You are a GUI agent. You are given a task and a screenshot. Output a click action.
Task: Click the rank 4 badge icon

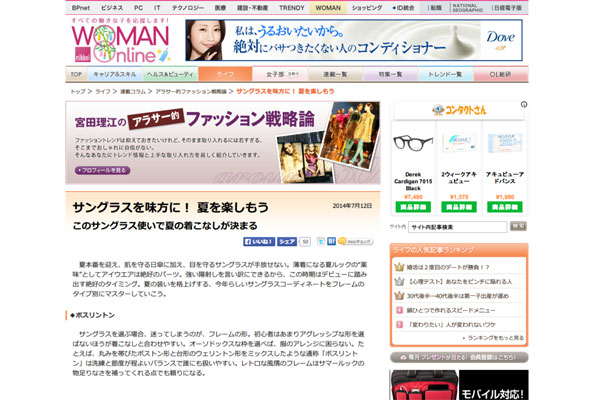tap(399, 310)
